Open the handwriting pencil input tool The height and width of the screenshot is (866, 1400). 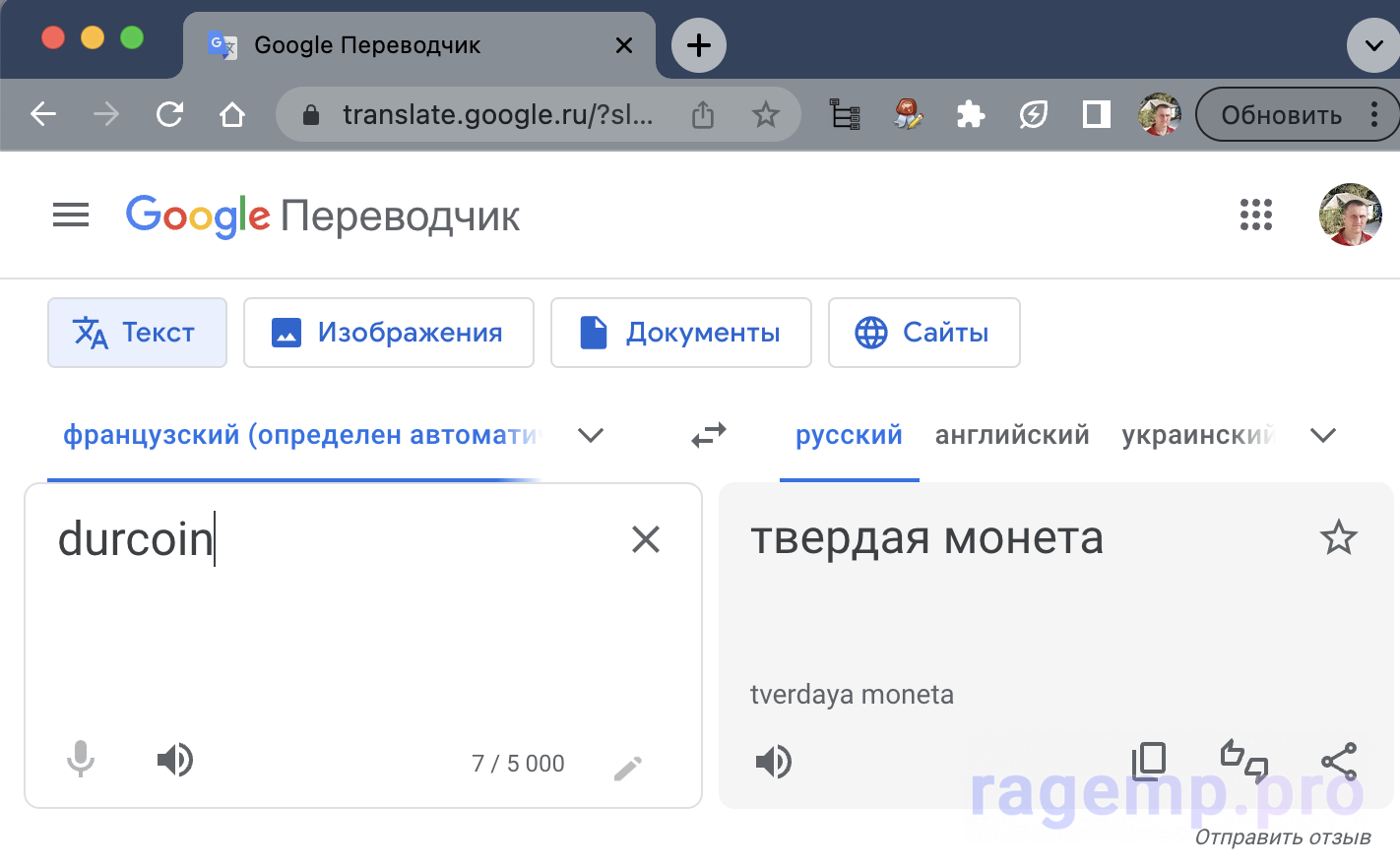(627, 768)
